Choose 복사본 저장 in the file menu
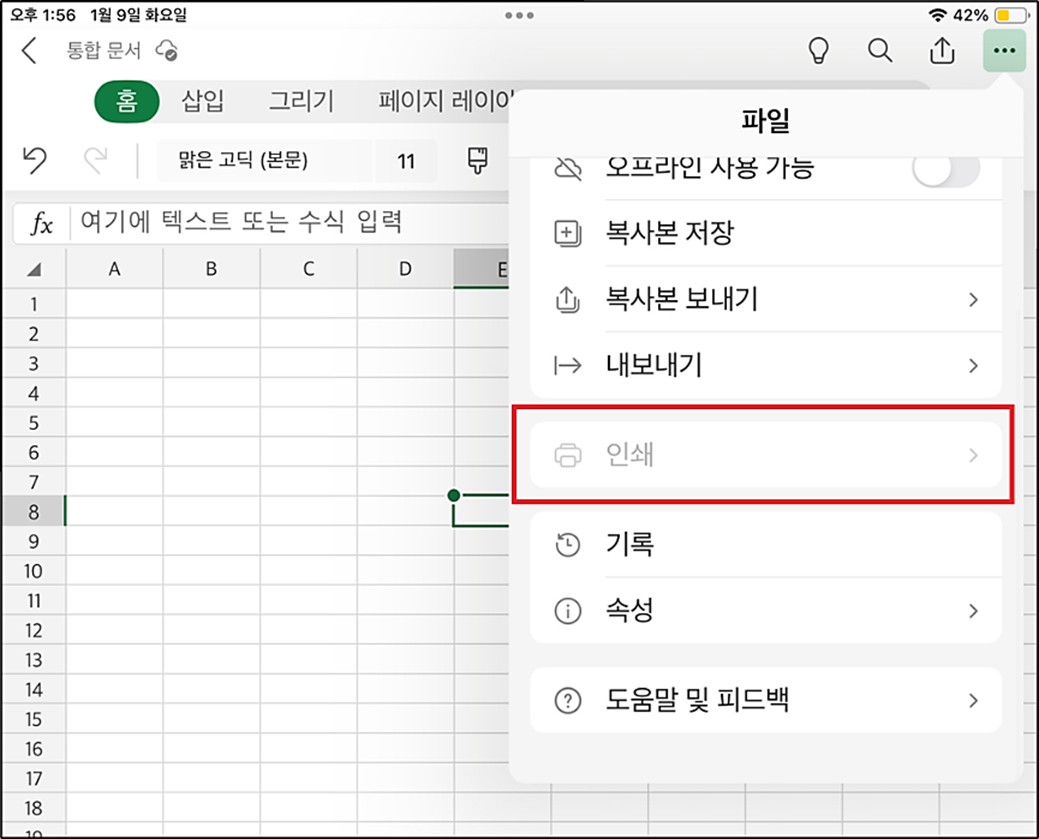This screenshot has height=839, width=1039. (765, 234)
